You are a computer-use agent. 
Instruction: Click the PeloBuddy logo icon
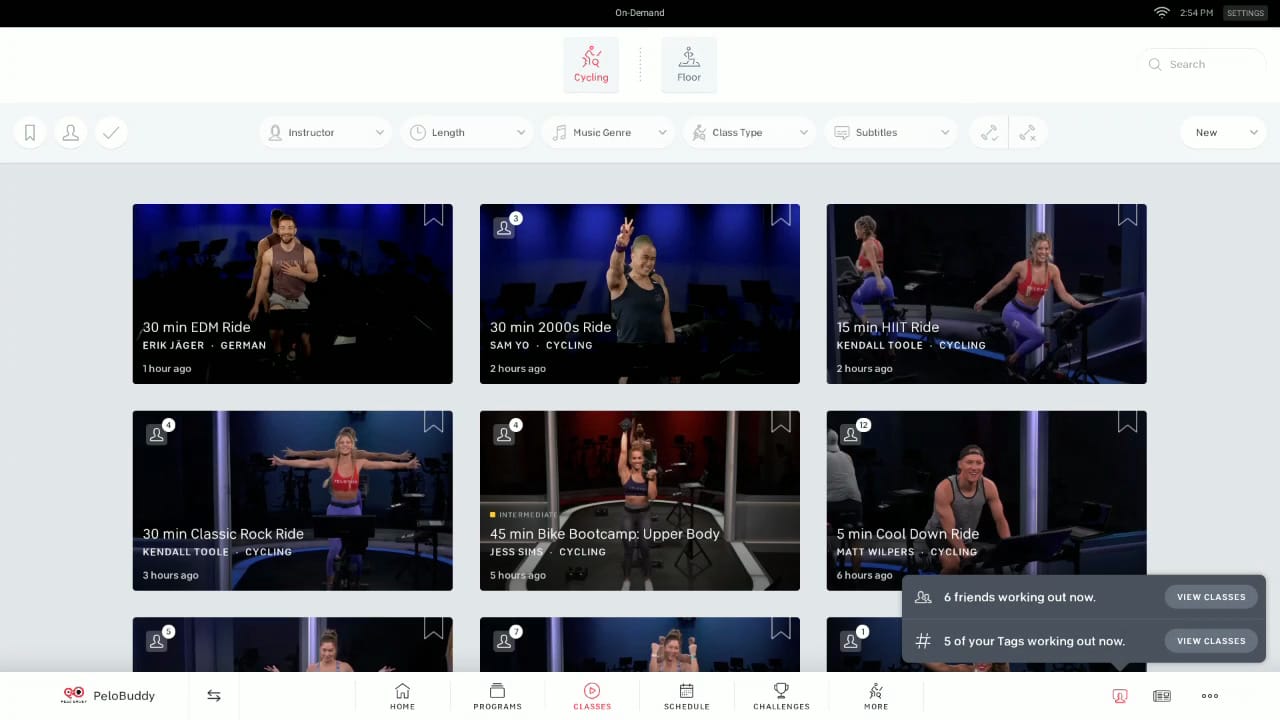point(74,695)
